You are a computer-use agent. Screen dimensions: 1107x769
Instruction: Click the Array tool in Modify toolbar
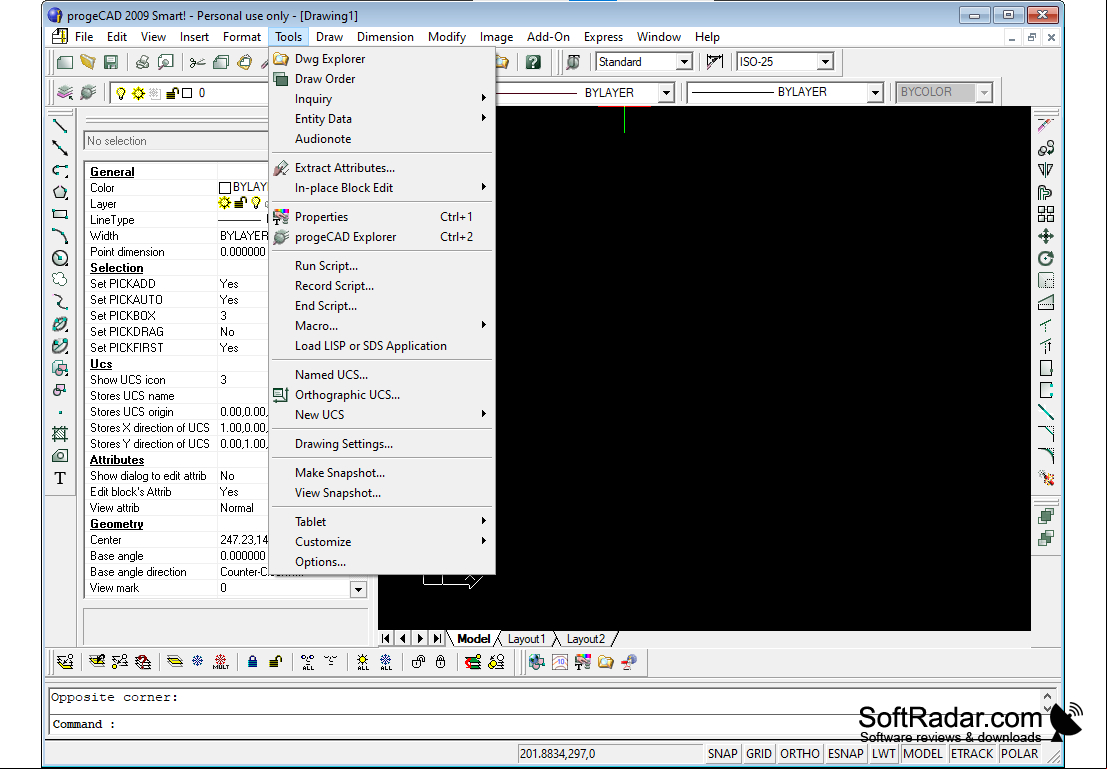tap(1046, 214)
